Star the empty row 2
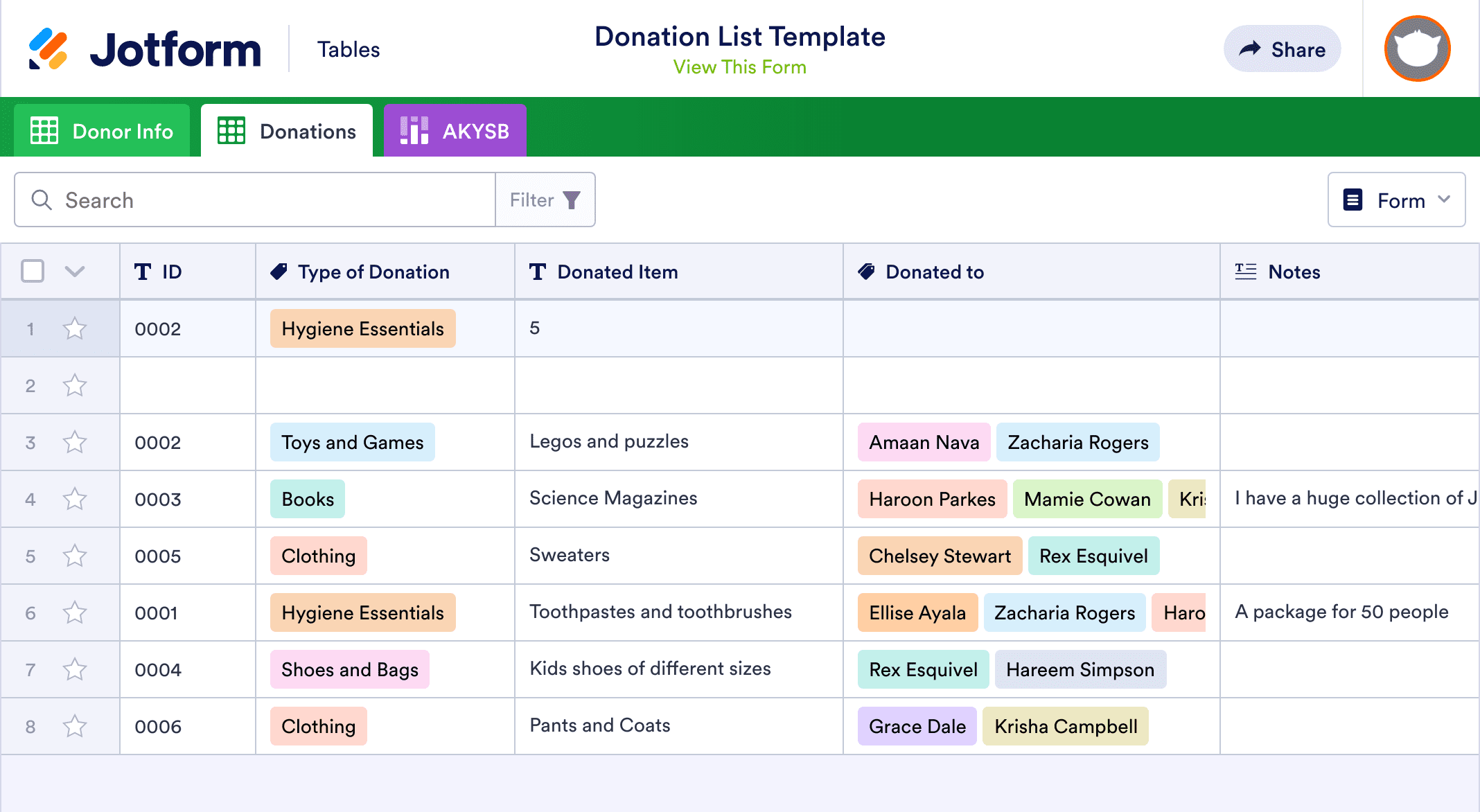 tap(75, 385)
